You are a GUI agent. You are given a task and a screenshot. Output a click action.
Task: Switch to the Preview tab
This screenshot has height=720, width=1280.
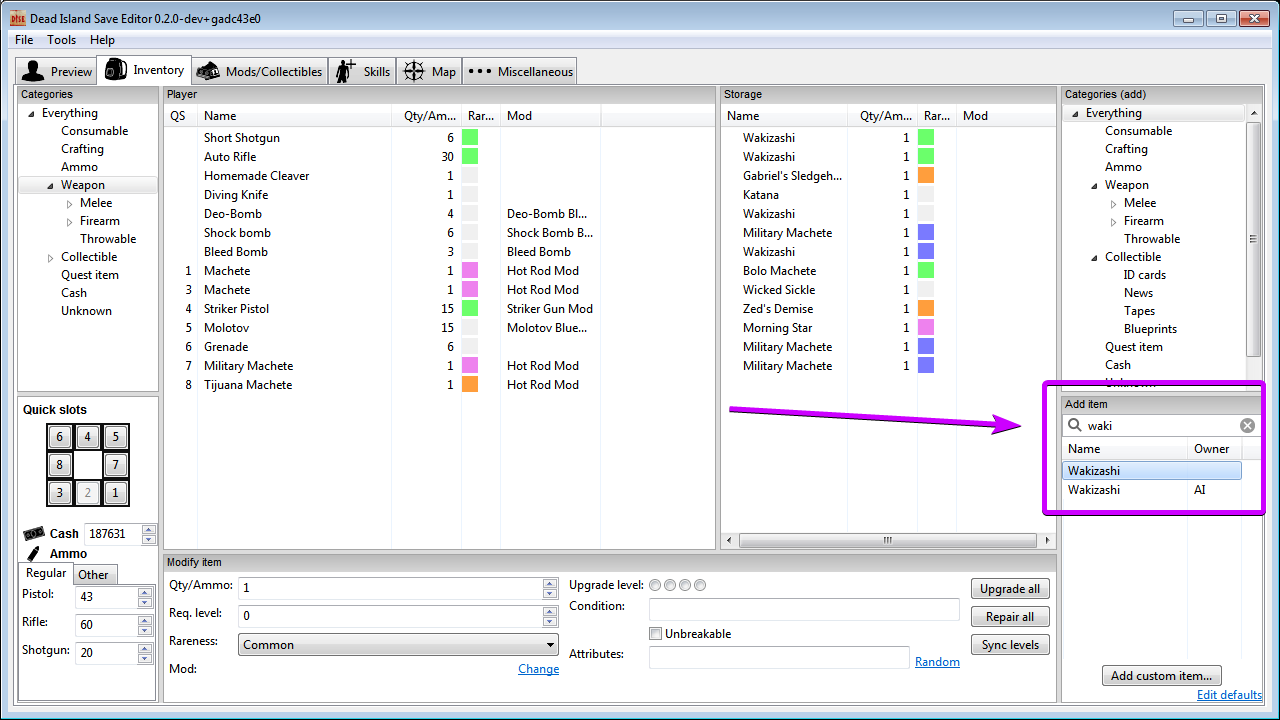point(57,71)
